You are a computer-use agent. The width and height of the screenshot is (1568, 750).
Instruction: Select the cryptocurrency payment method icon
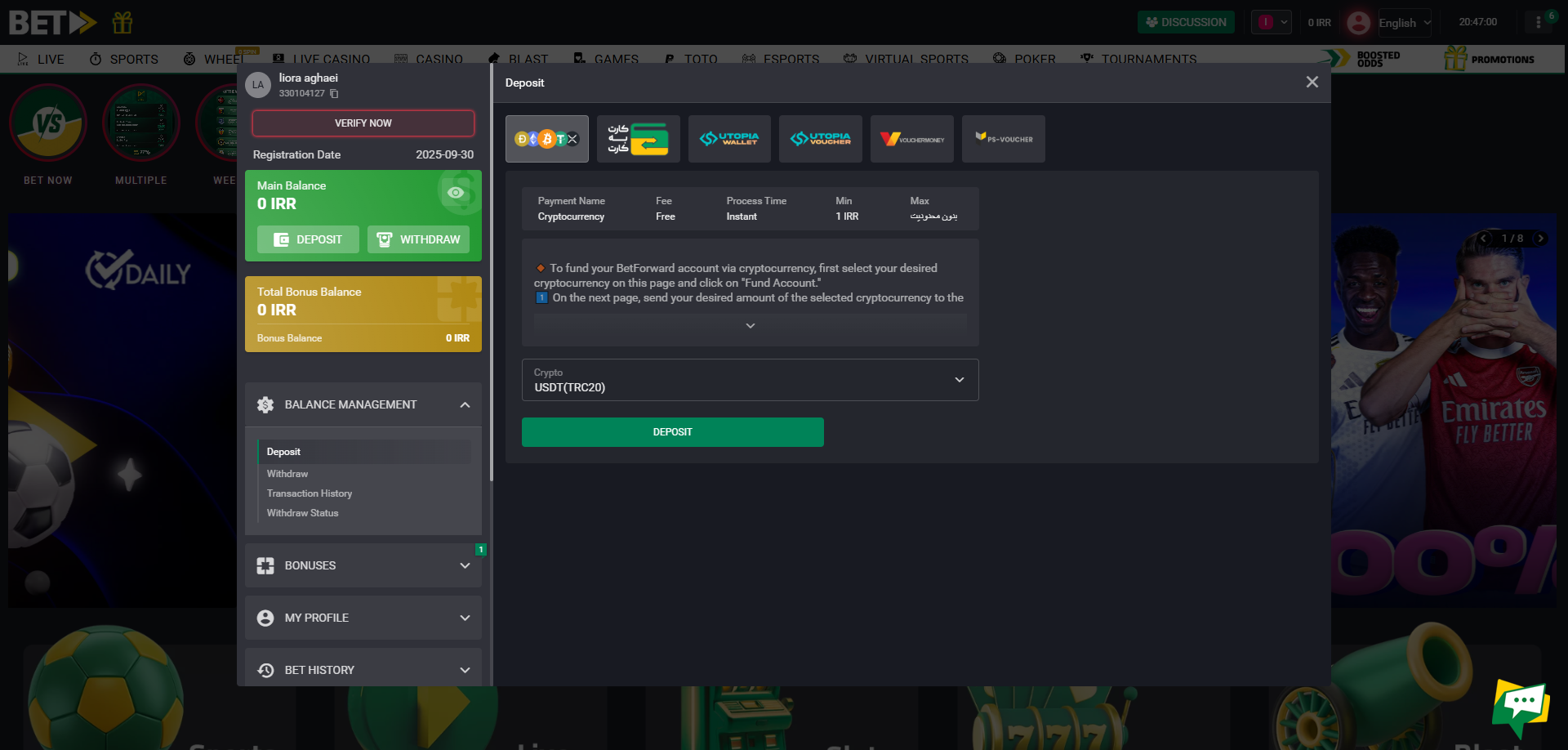pos(546,139)
